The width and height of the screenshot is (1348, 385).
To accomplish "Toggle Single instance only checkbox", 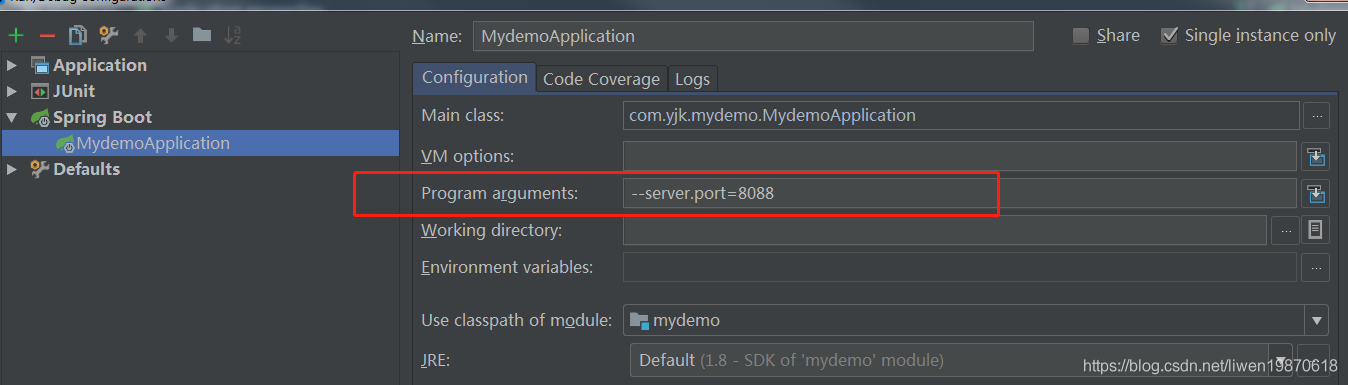I will (x=1169, y=36).
